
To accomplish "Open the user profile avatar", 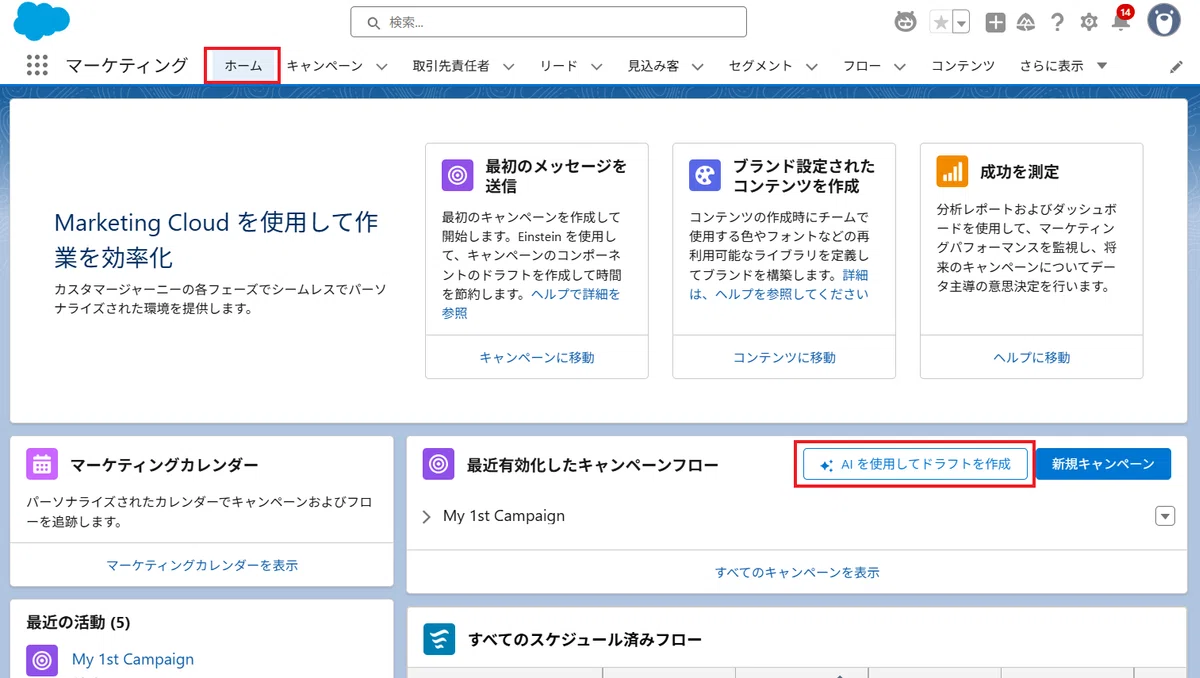I will (1163, 21).
